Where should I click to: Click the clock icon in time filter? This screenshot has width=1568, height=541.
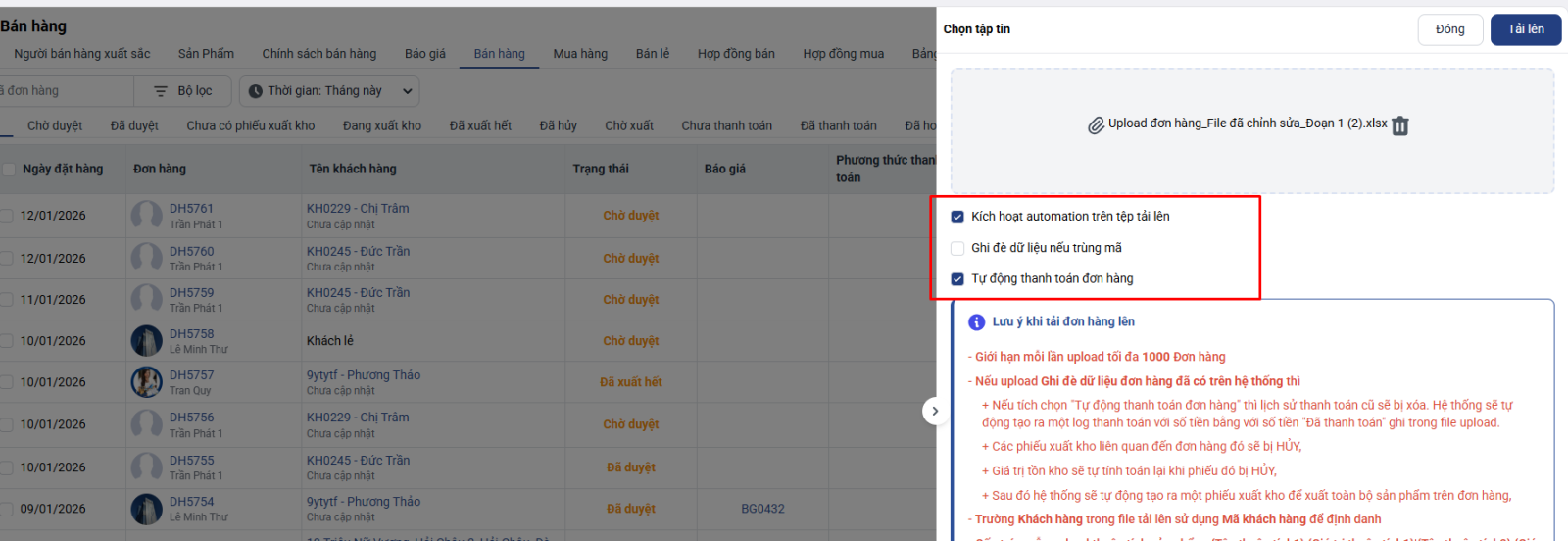[255, 91]
